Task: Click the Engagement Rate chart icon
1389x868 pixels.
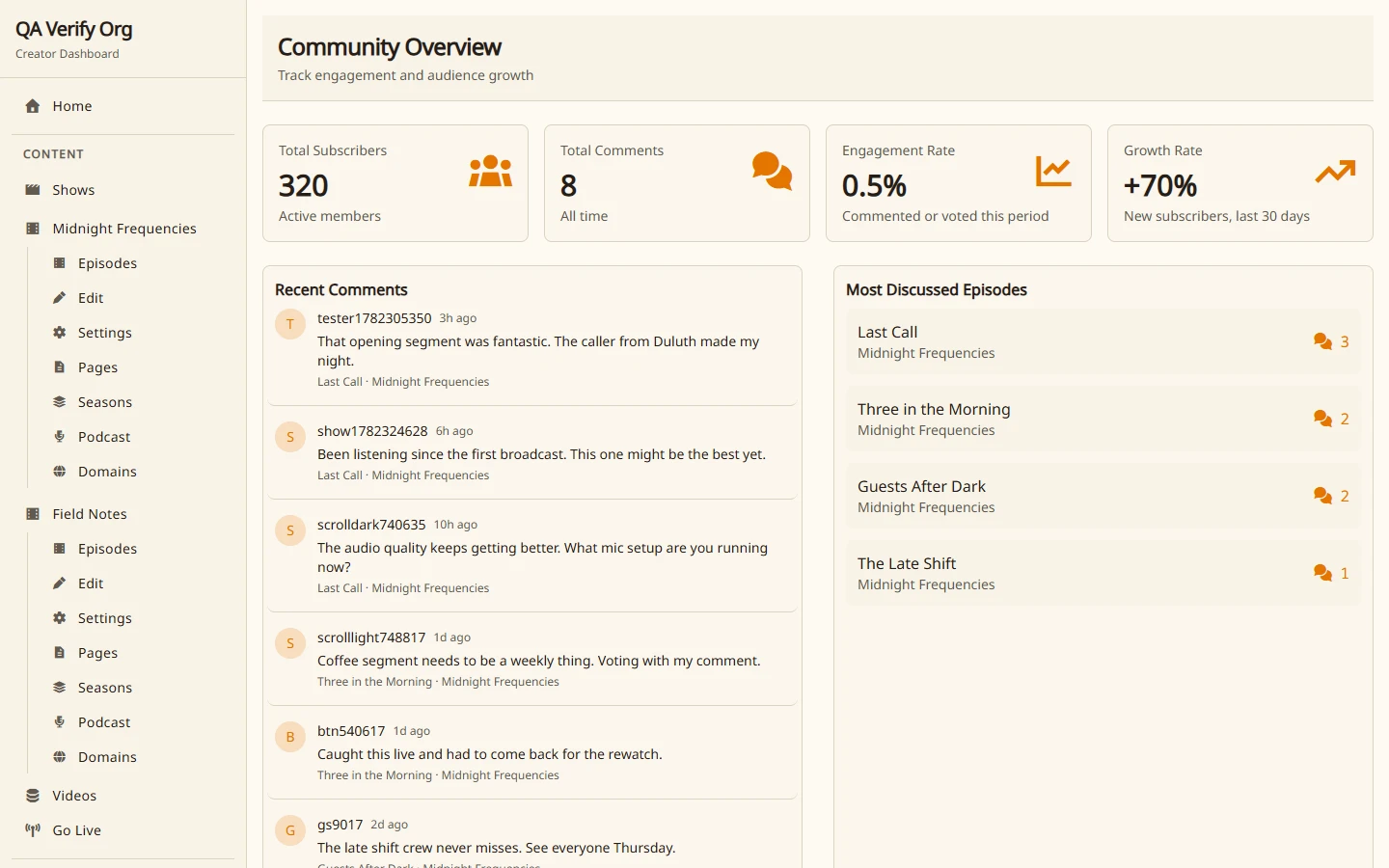Action: (x=1054, y=172)
